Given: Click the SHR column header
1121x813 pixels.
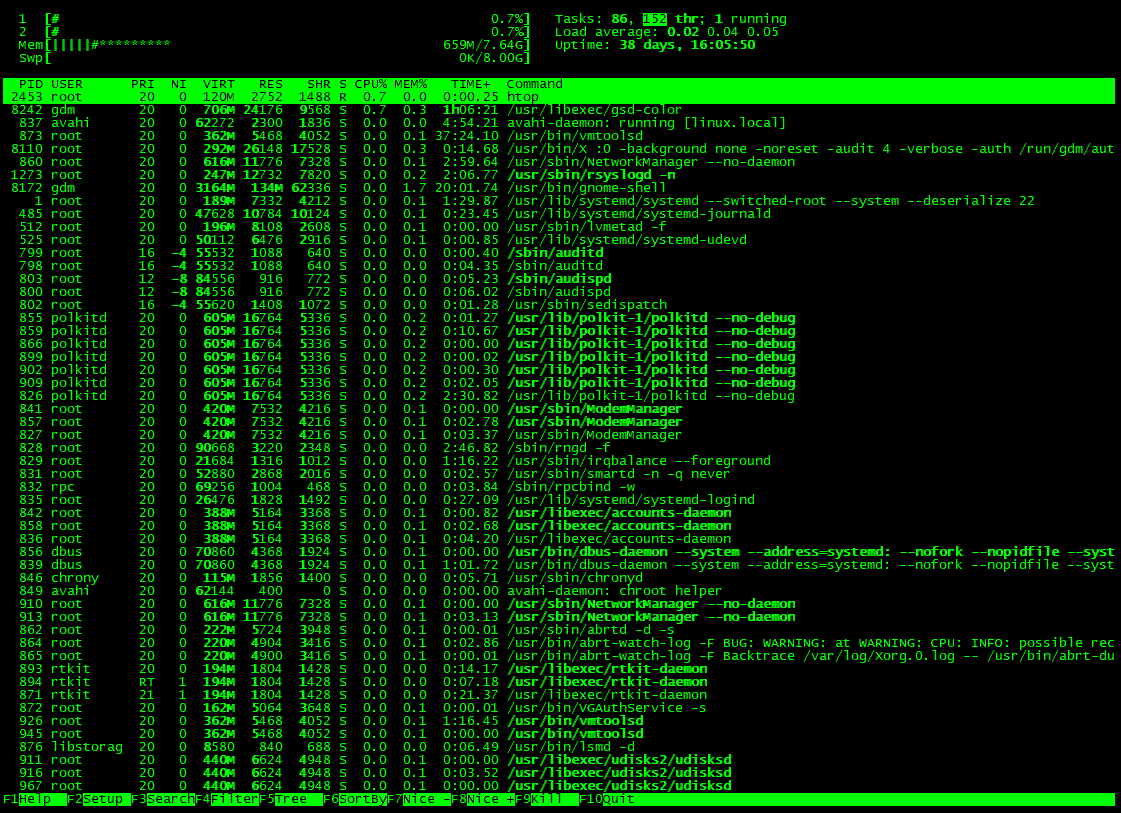Looking at the screenshot, I should (319, 84).
